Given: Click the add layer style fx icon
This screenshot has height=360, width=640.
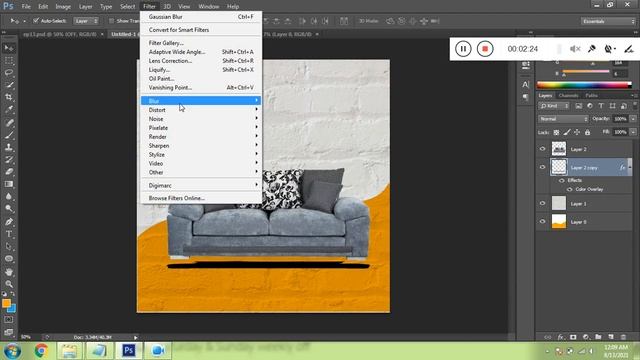Looking at the screenshot, I should pos(561,337).
